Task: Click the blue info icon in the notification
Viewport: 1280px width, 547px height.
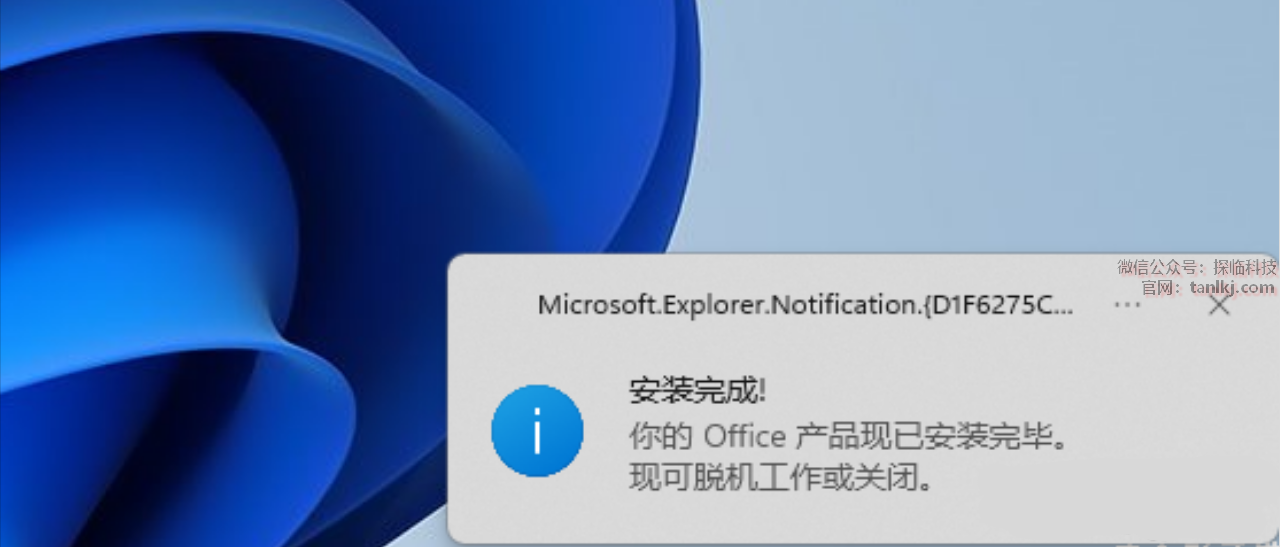Action: 537,432
